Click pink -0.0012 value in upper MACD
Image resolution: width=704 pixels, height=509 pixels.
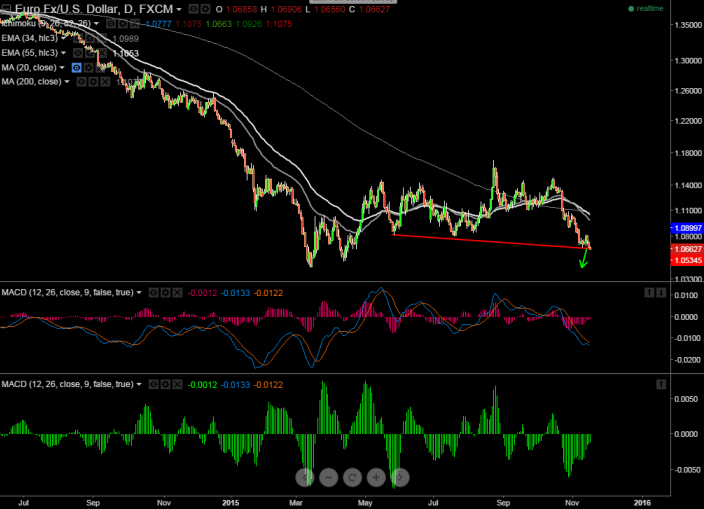[202, 293]
